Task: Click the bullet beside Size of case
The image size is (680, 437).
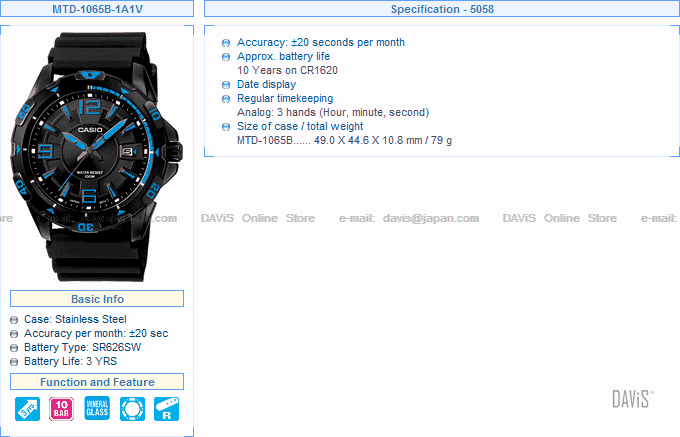Action: 226,127
